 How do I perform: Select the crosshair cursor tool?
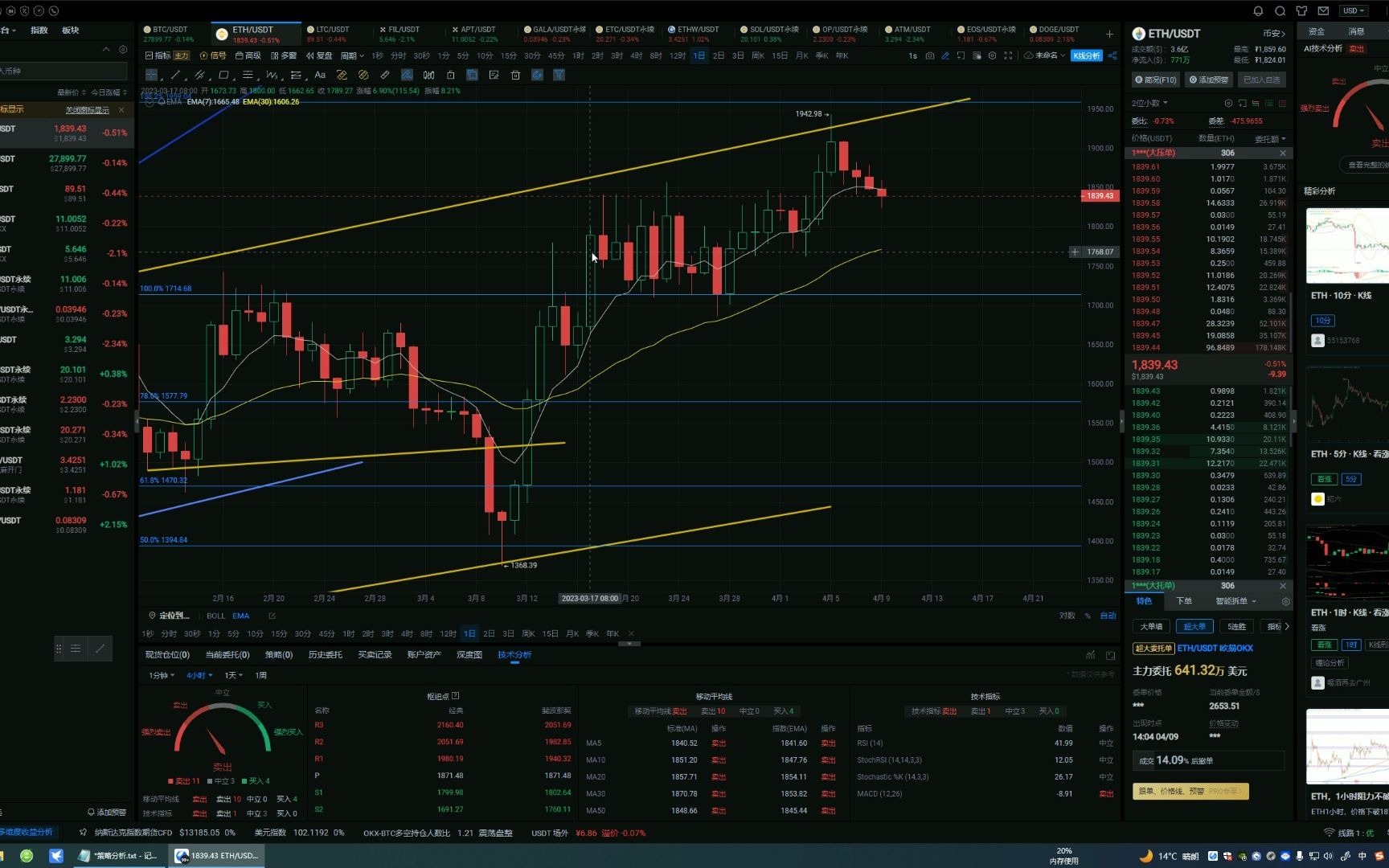pyautogui.click(x=151, y=75)
